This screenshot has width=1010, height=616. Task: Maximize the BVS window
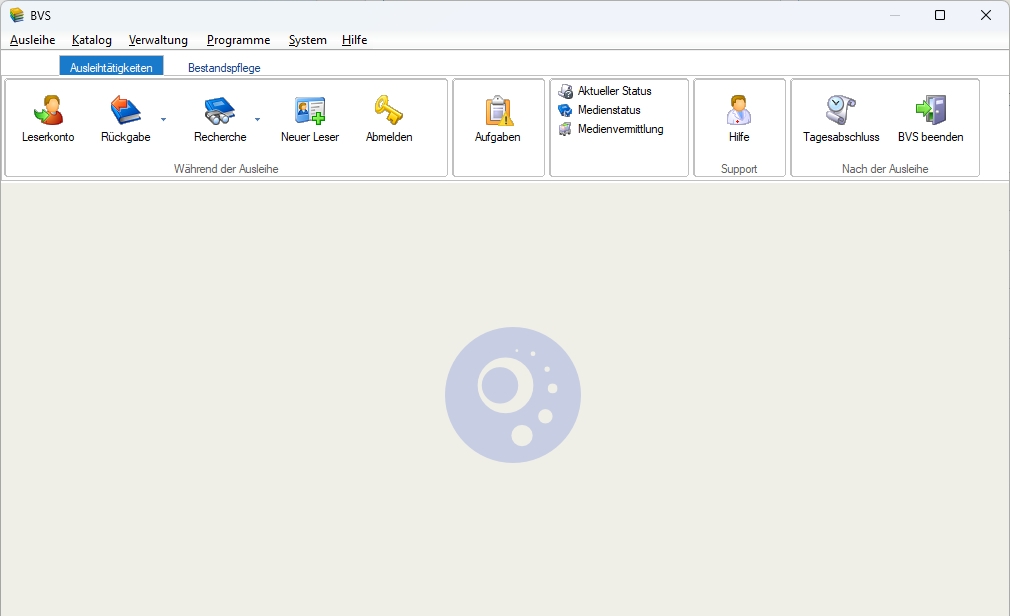point(940,15)
